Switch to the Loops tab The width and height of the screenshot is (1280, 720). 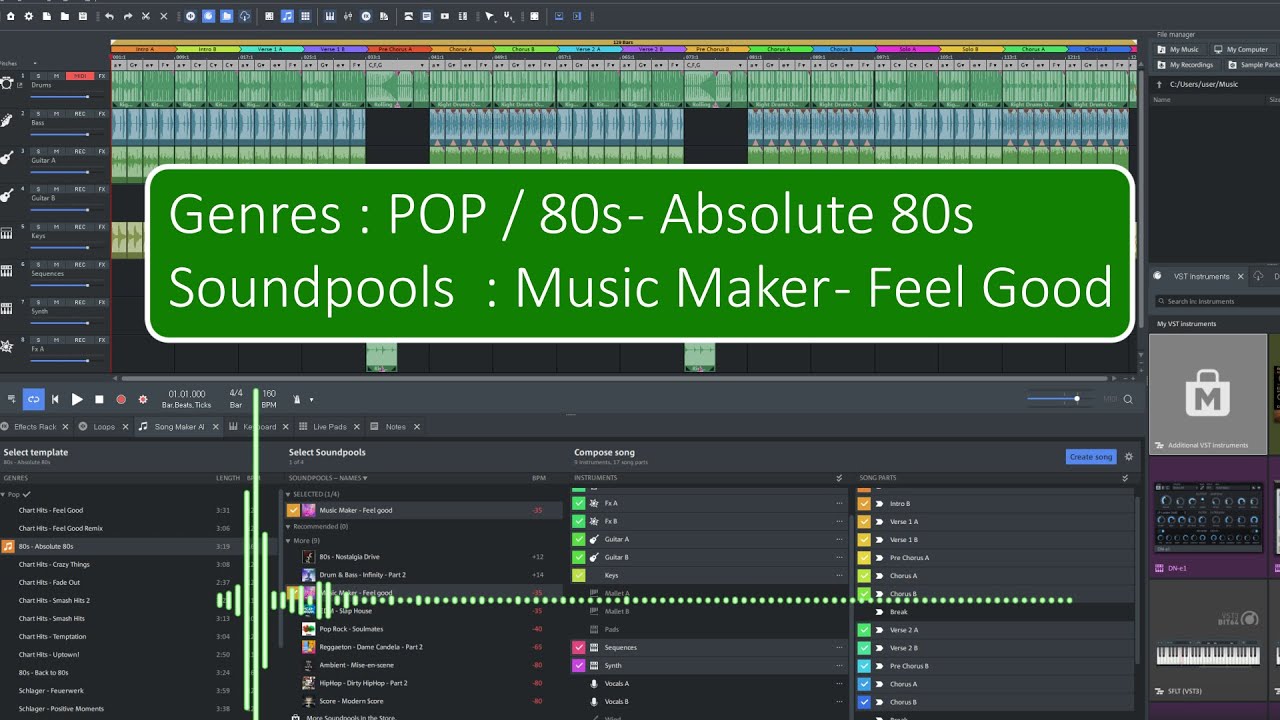[x=104, y=427]
